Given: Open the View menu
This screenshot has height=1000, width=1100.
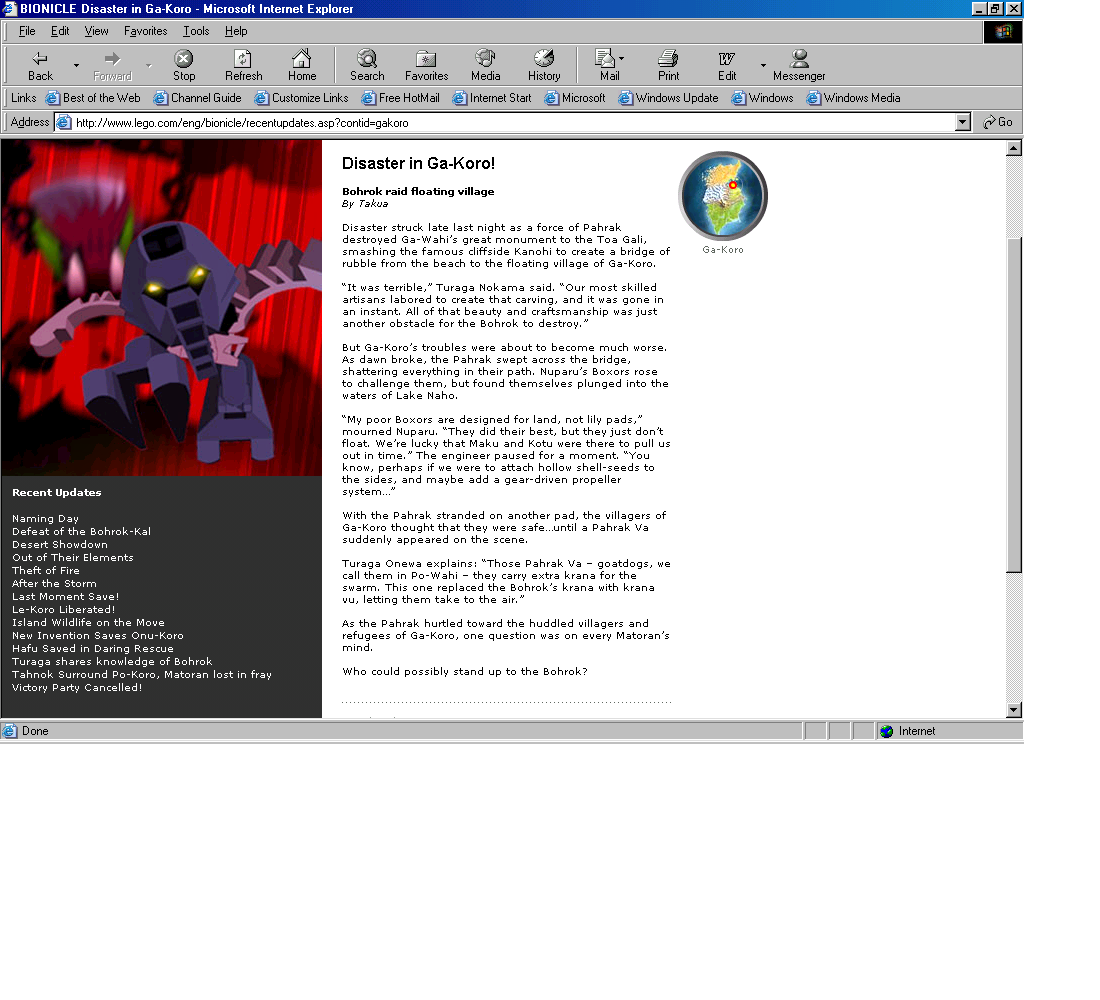Looking at the screenshot, I should coord(96,31).
